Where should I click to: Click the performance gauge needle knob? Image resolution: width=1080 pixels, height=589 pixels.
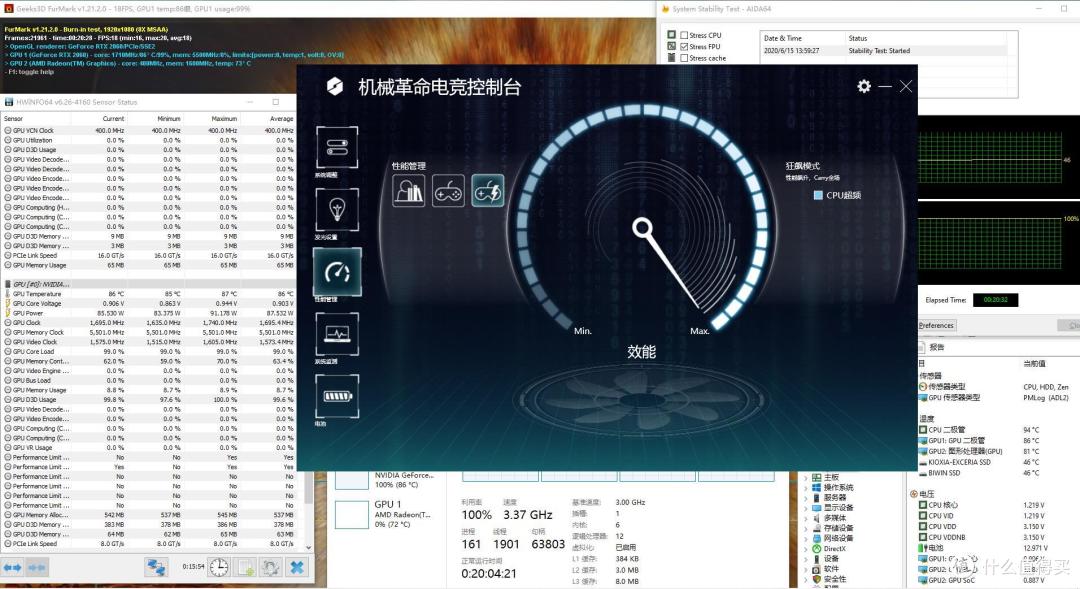(642, 227)
